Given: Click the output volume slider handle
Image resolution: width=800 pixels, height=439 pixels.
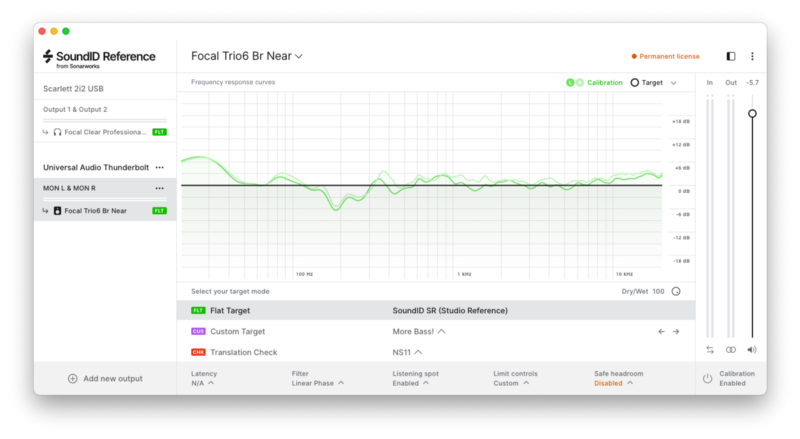Looking at the screenshot, I should tap(752, 114).
